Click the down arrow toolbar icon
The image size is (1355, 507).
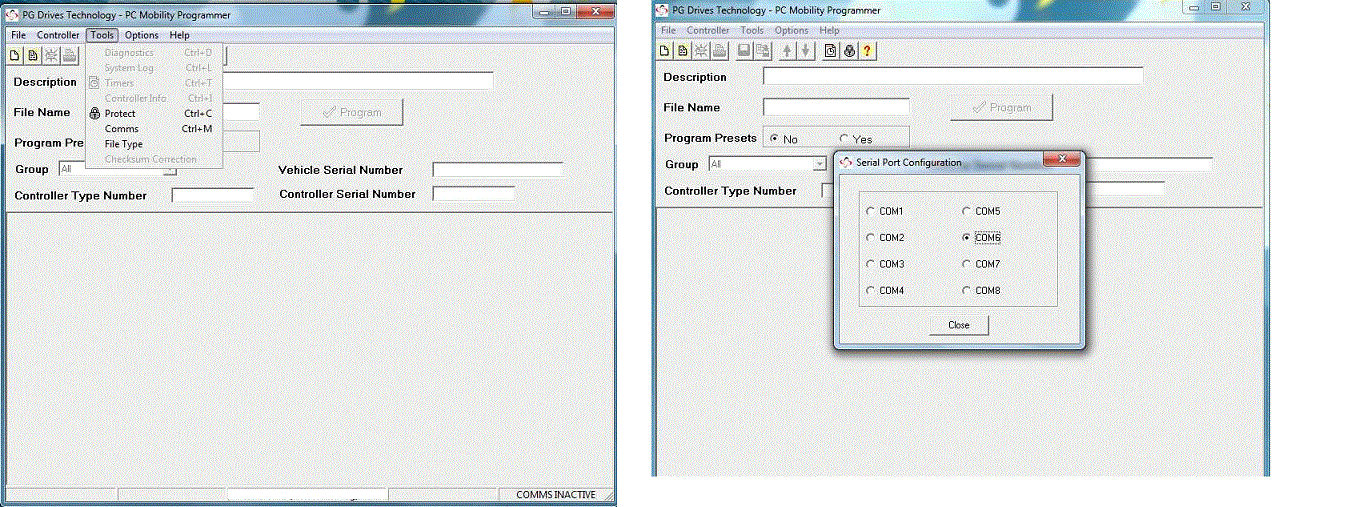[x=805, y=51]
